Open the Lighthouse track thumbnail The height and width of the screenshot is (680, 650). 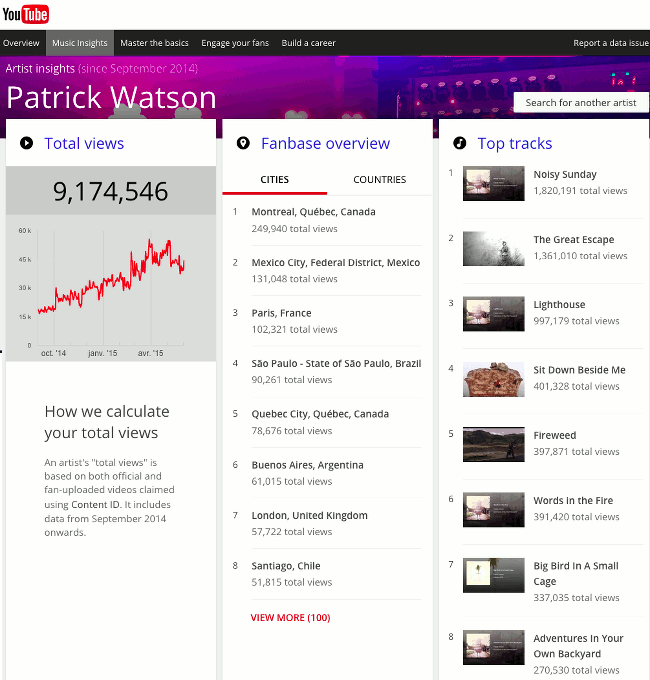click(x=493, y=314)
